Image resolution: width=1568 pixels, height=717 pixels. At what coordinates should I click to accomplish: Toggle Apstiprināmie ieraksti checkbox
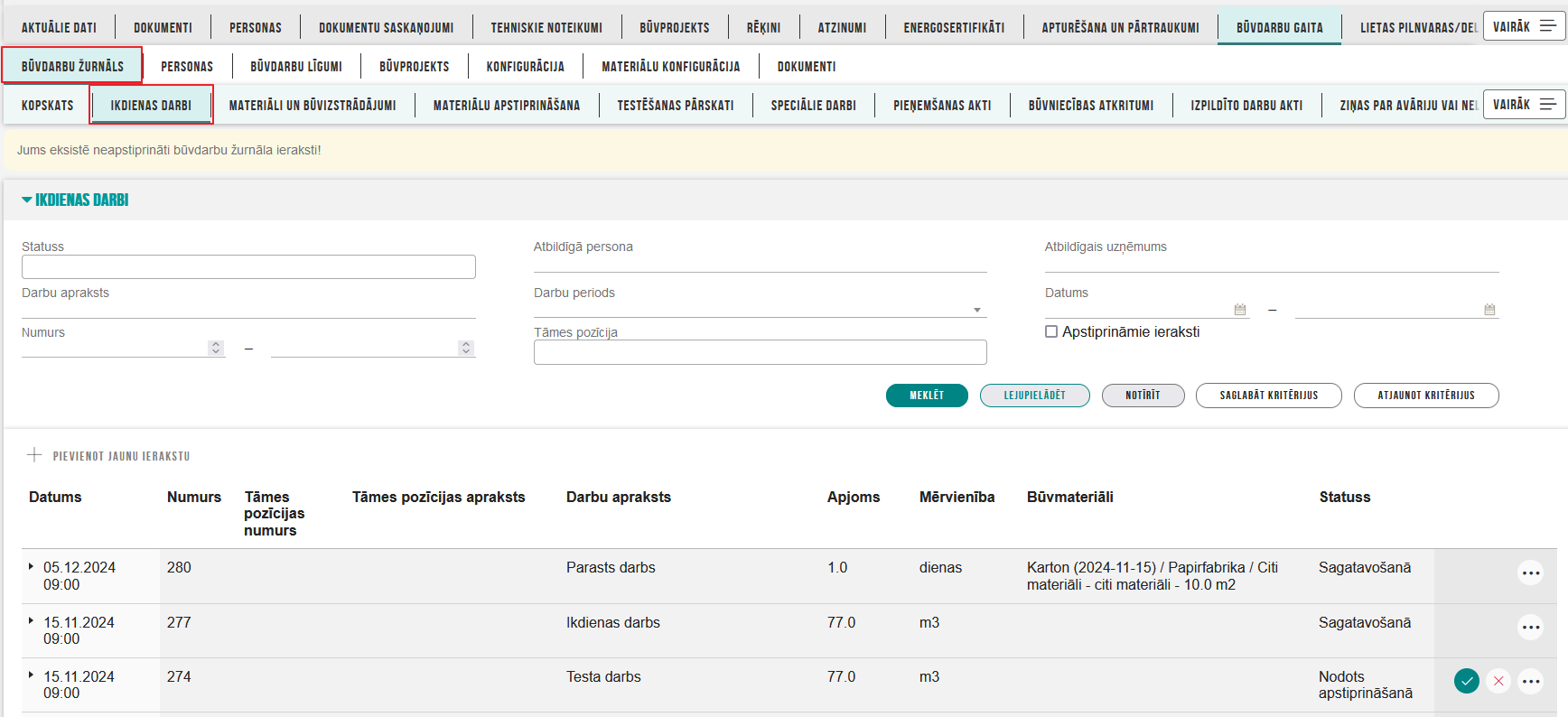click(x=1051, y=331)
